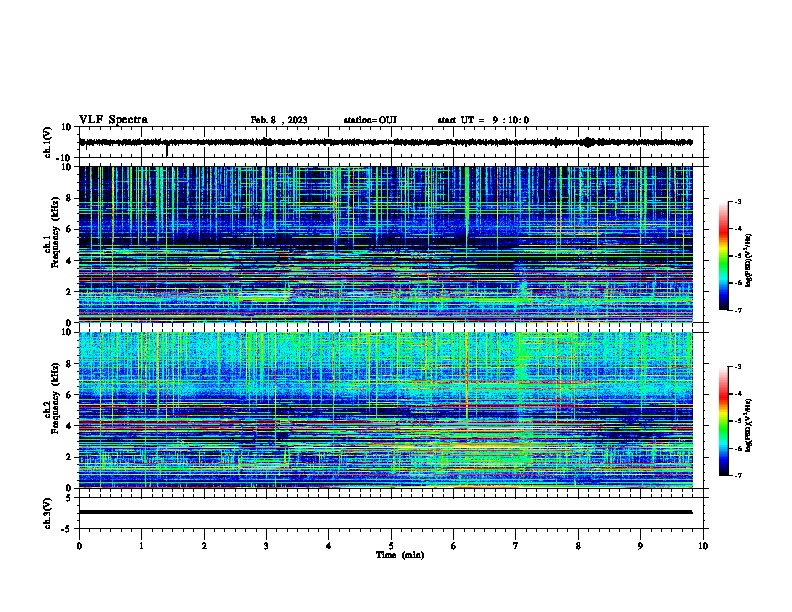792x612 pixels.
Task: Click the ch.1 colour bar label "log(PSD)(V²/Hz)"
Action: 748,260
